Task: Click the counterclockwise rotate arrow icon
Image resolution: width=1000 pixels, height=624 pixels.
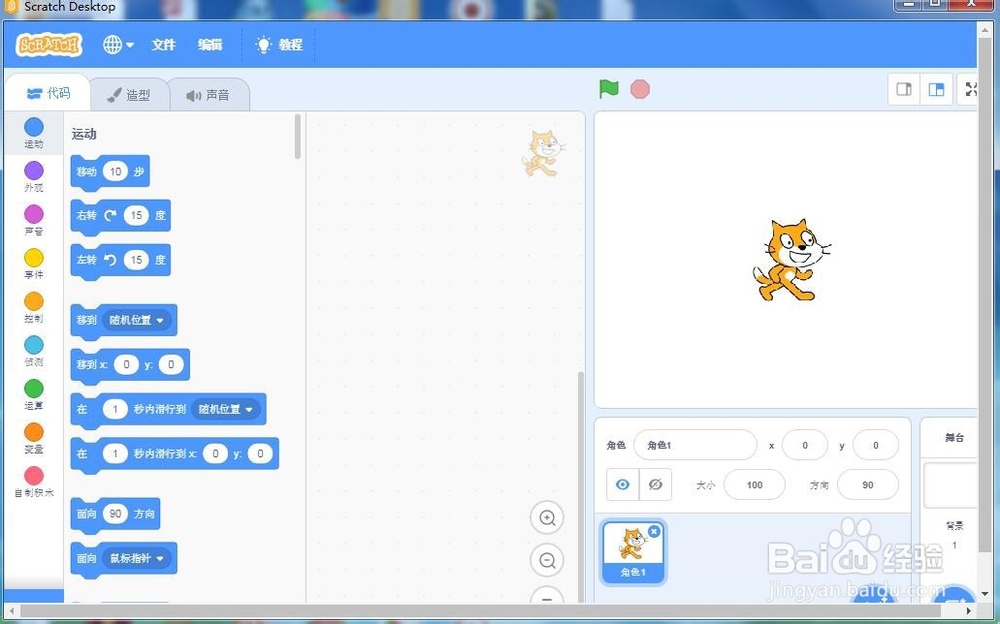Action: (110, 260)
